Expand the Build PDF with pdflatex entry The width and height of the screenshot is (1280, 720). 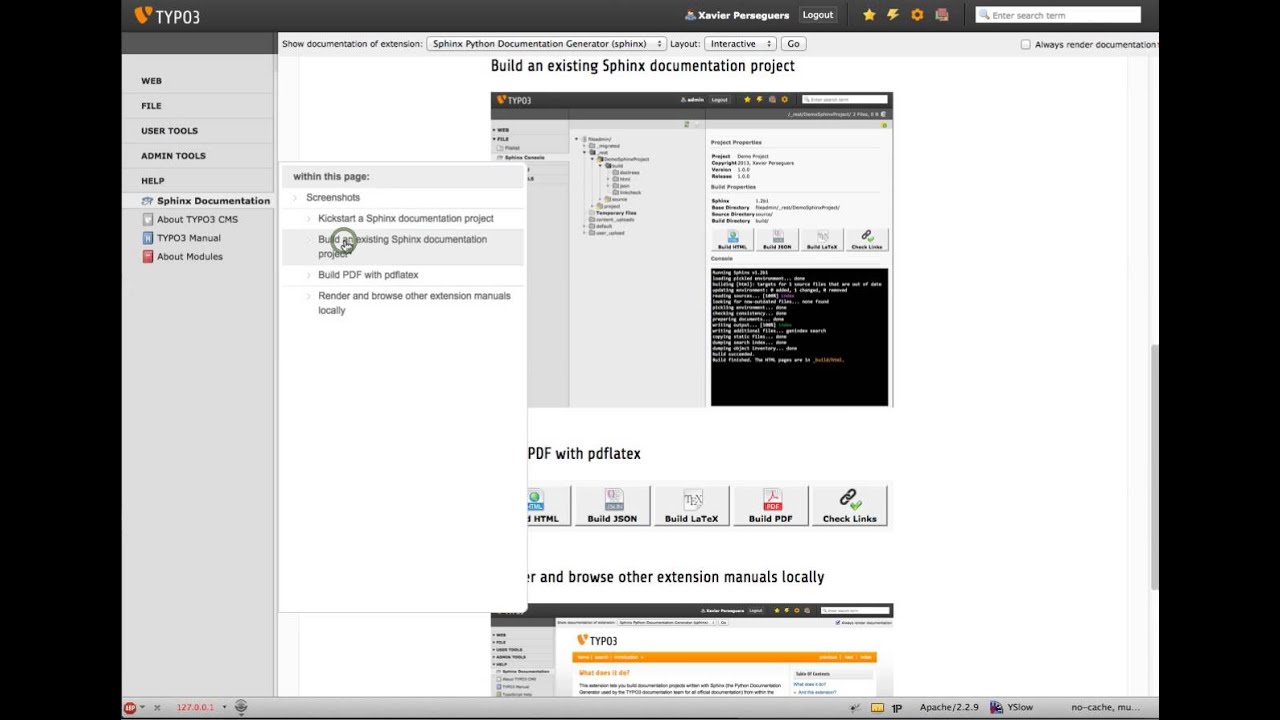click(309, 275)
